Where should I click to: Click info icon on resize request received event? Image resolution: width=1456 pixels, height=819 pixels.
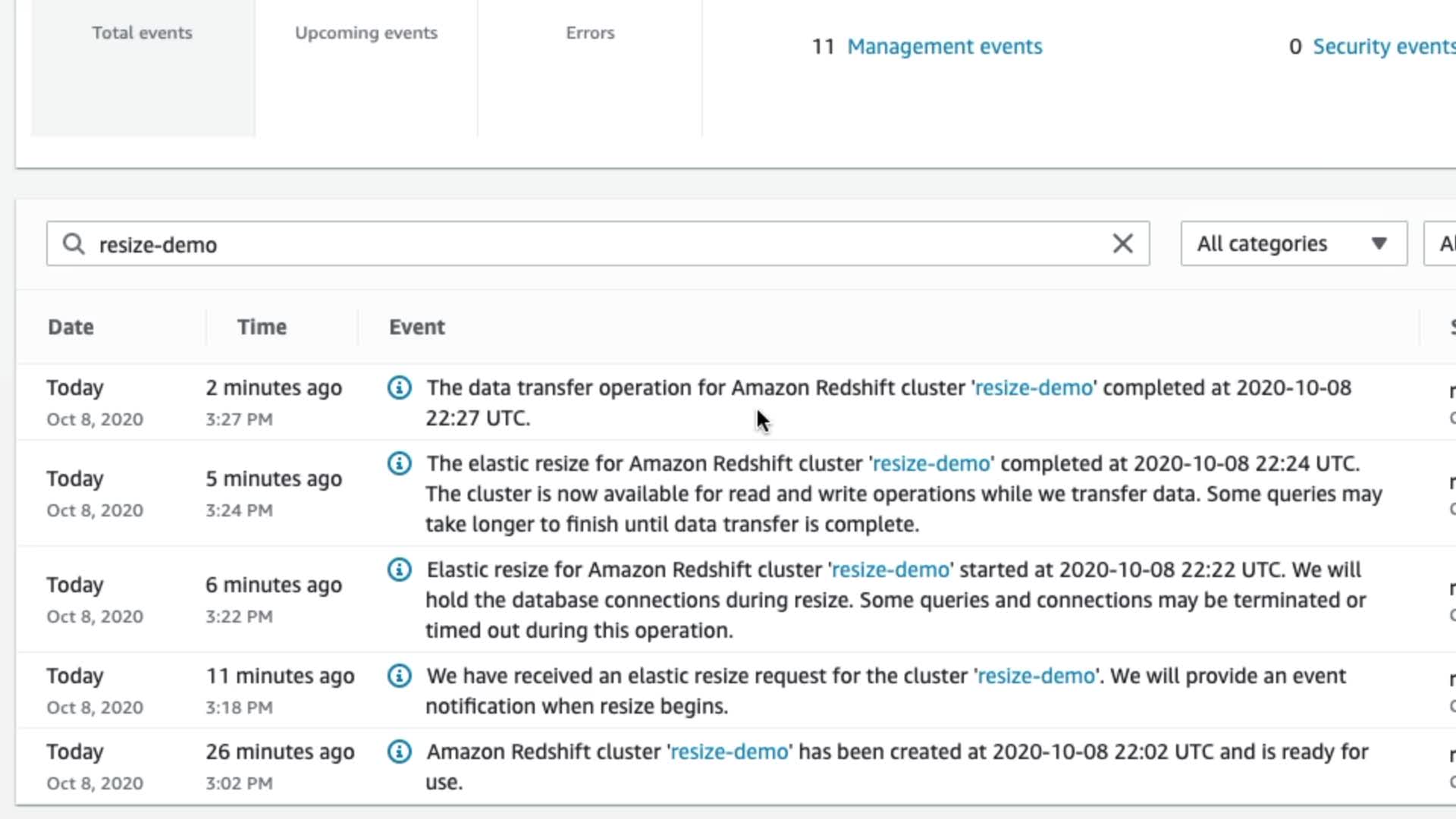[400, 676]
